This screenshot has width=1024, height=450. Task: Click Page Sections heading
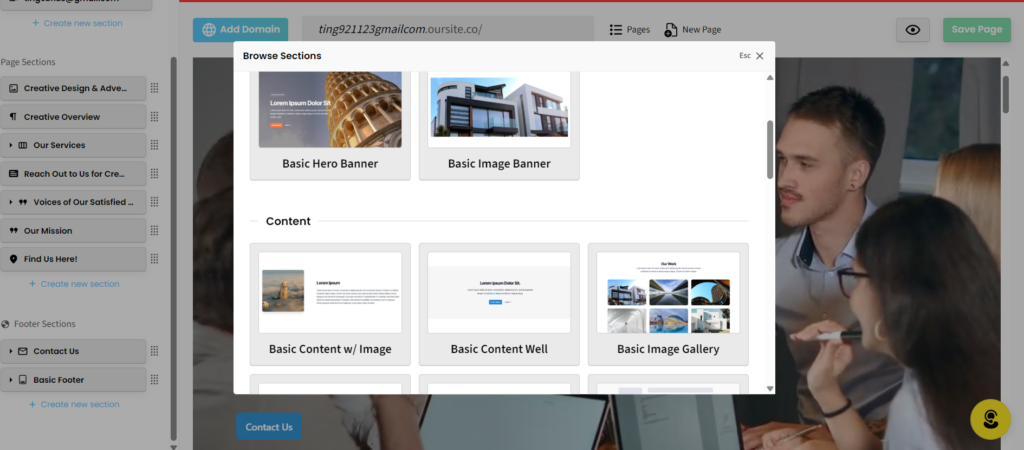[x=28, y=62]
